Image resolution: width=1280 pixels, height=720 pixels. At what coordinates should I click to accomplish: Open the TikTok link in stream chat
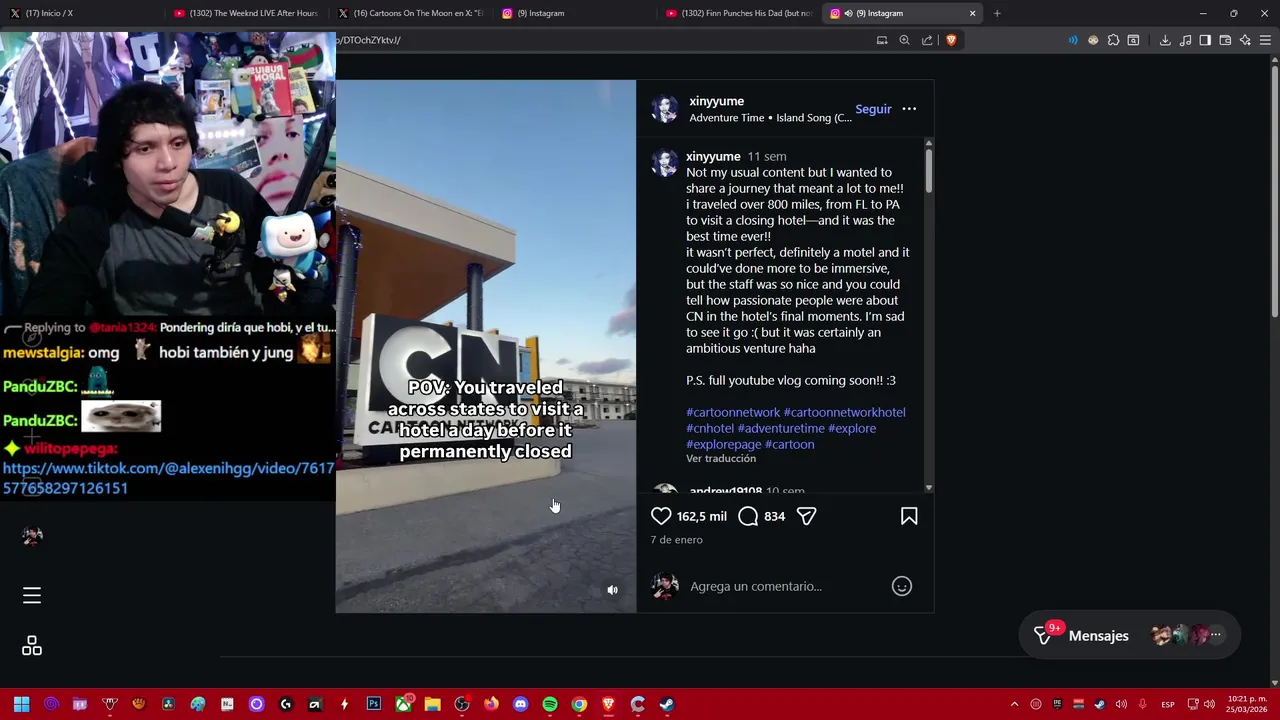click(168, 478)
